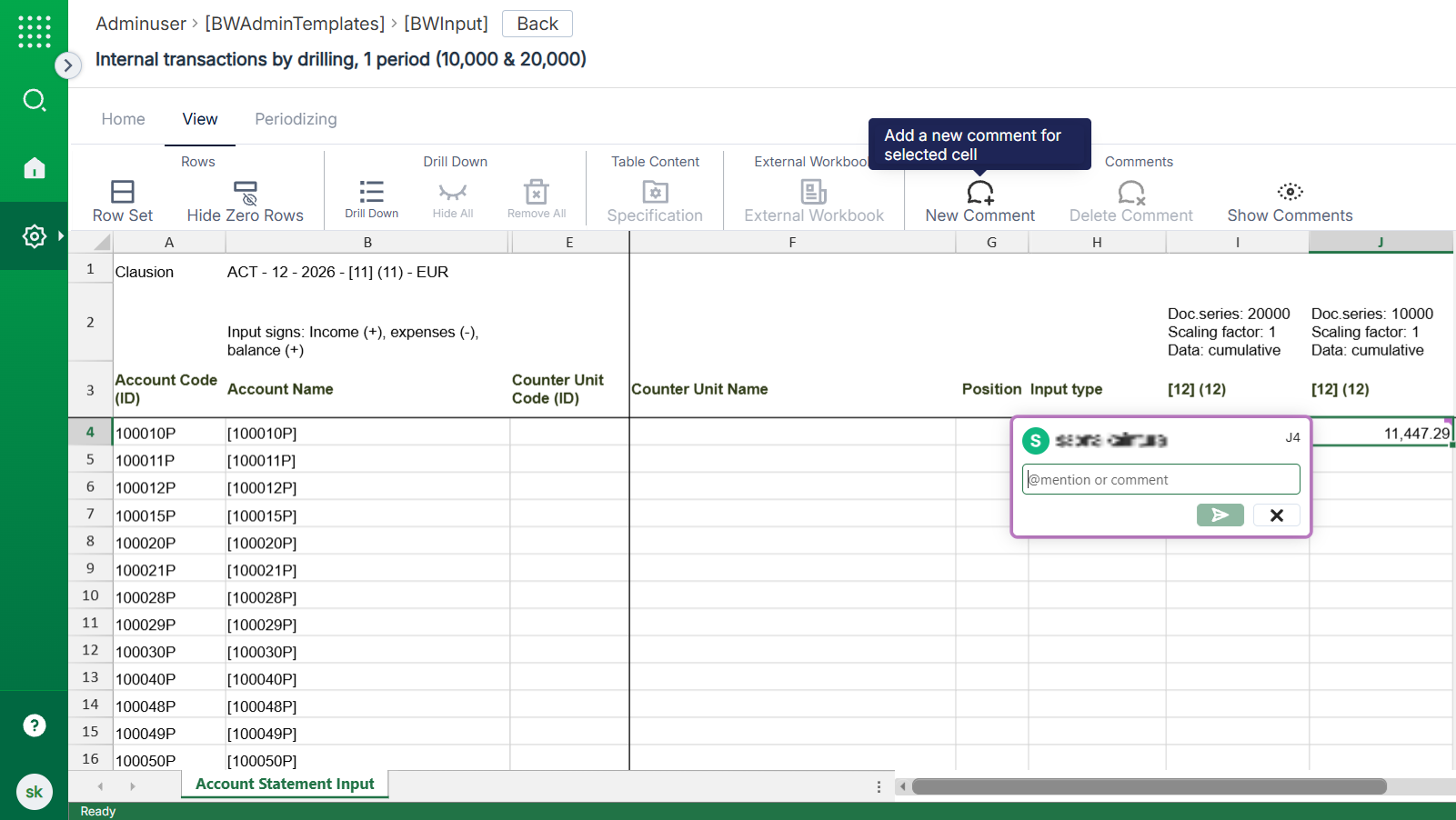Screen dimensions: 1456x820
Task: Select cell J4 with value 11,447.29
Action: [x=1381, y=433]
